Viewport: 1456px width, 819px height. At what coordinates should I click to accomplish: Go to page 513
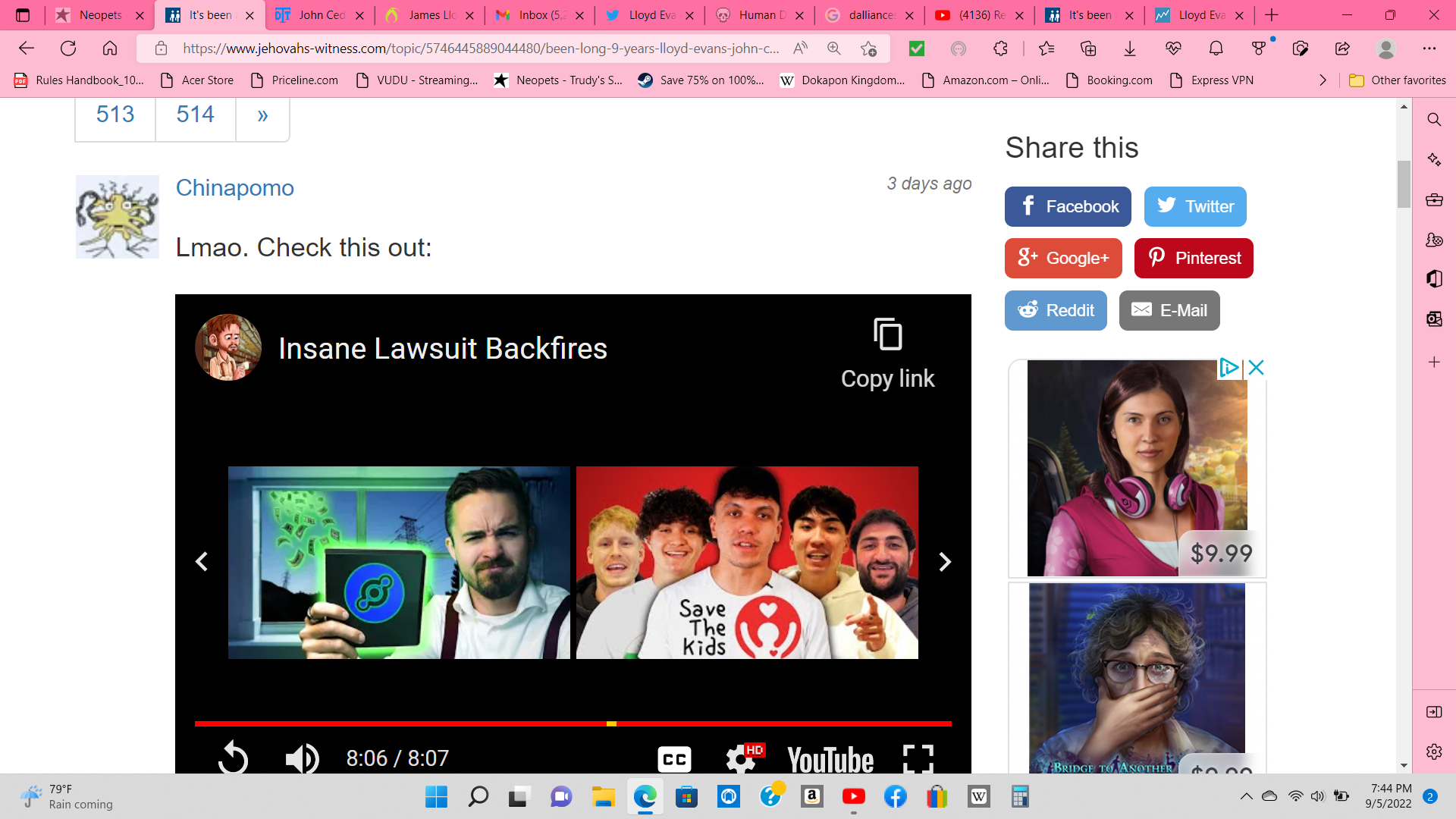pyautogui.click(x=115, y=115)
